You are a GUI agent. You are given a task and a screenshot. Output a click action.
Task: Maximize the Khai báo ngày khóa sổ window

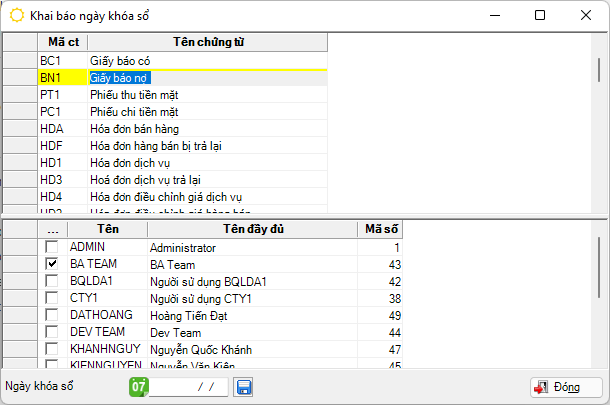pyautogui.click(x=540, y=16)
